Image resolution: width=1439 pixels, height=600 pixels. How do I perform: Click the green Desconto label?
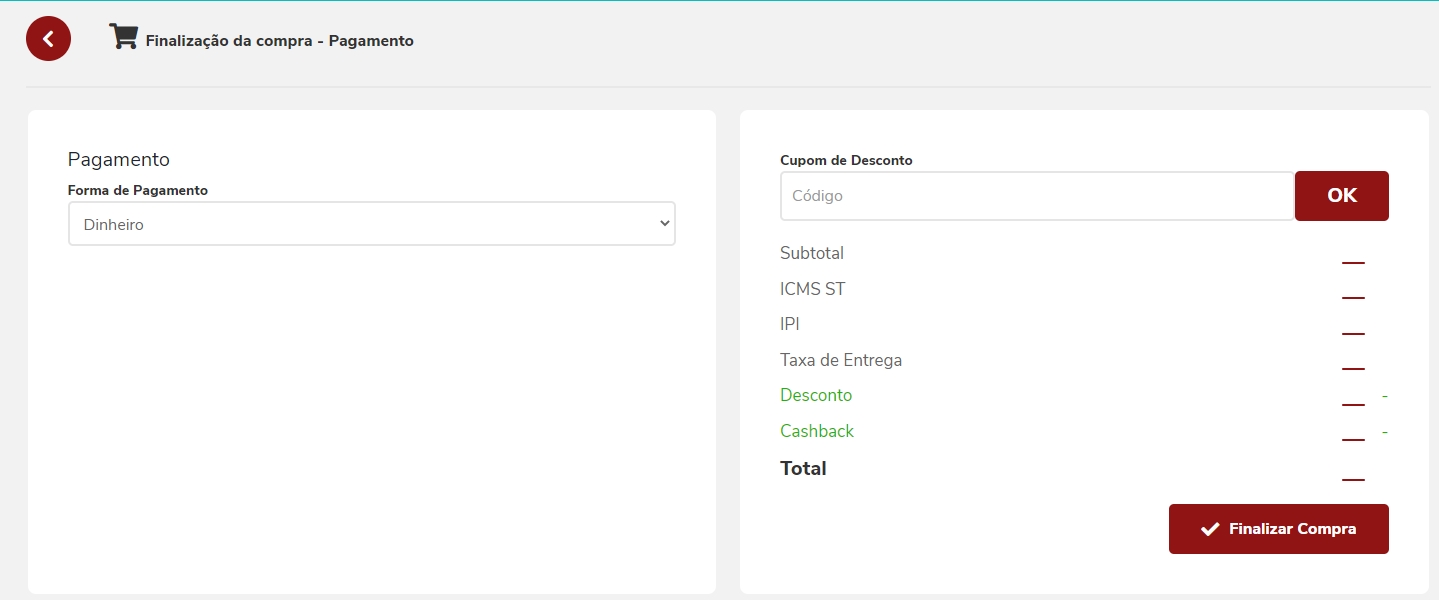(x=815, y=395)
